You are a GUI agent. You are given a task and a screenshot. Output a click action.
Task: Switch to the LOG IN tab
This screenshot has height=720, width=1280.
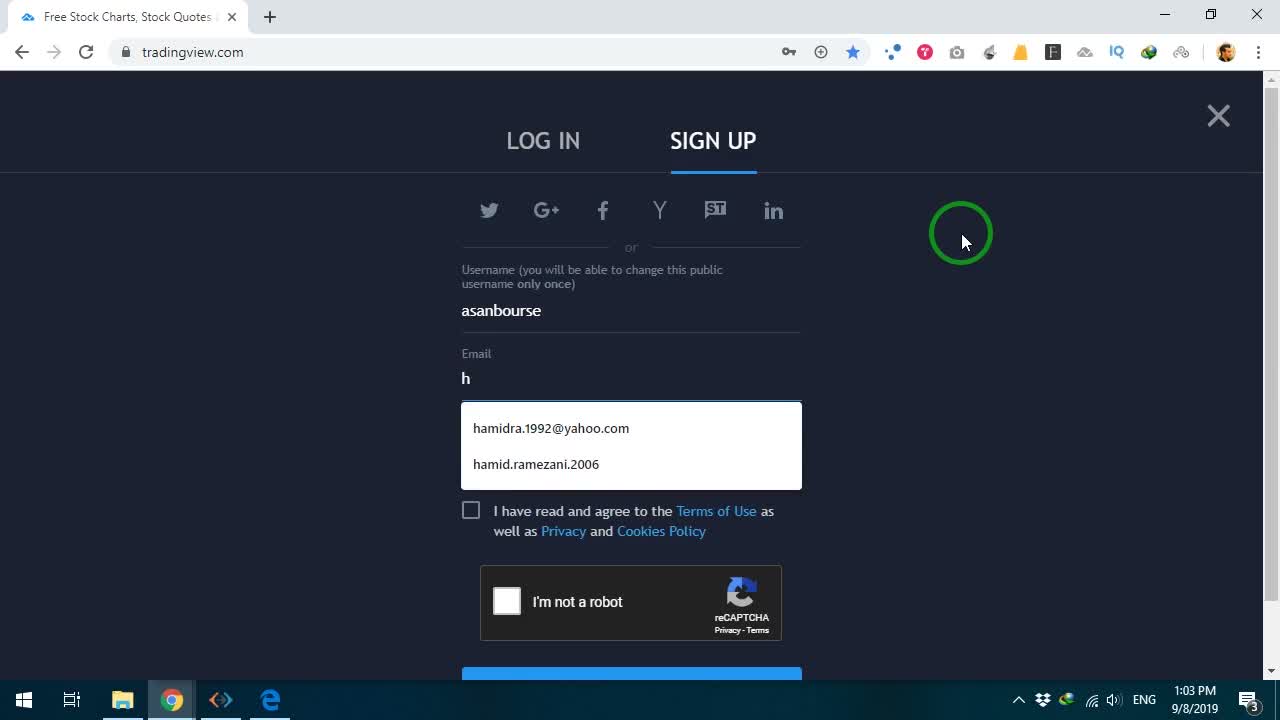[x=543, y=141]
